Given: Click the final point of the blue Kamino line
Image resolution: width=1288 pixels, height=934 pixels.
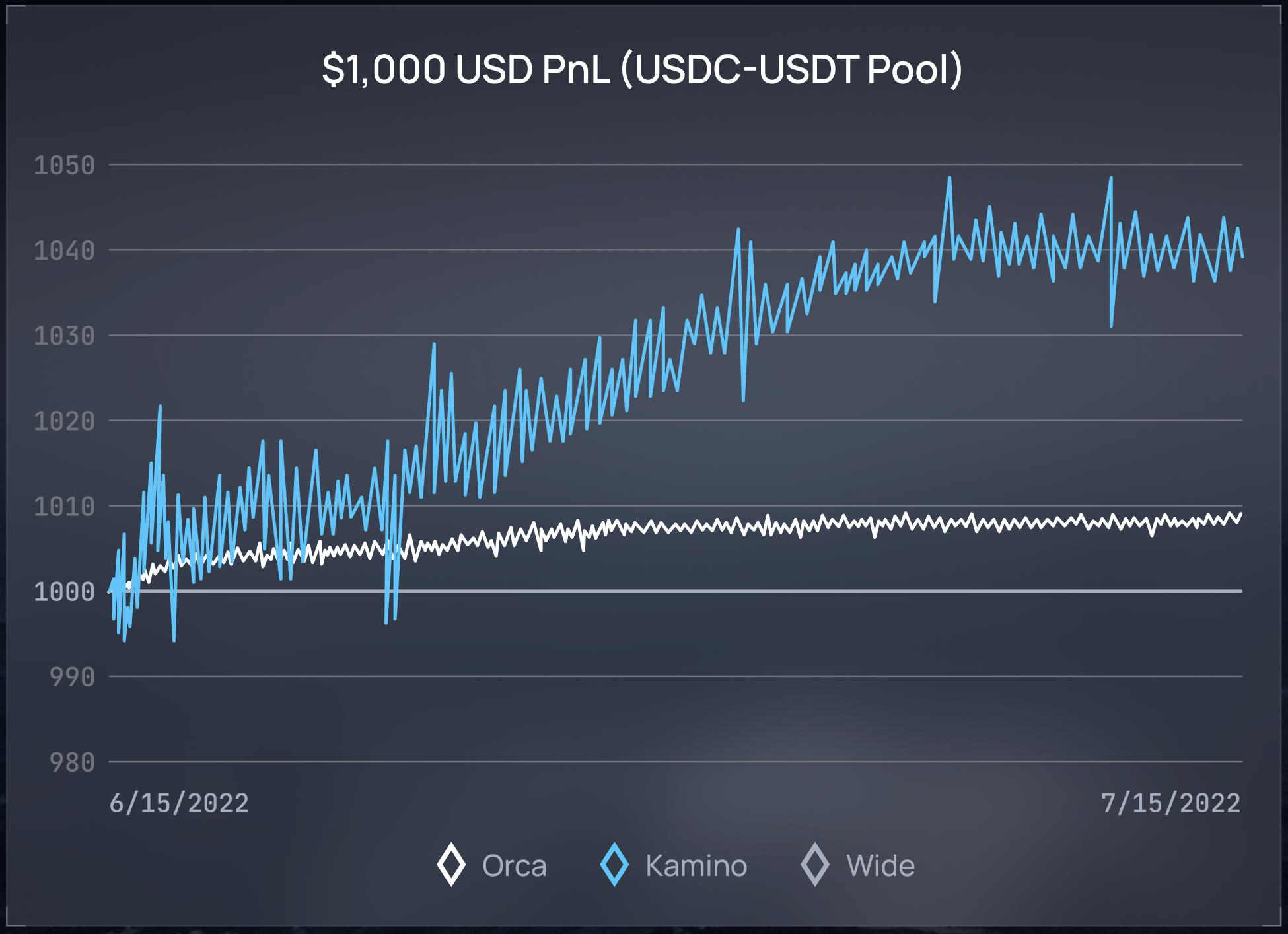Looking at the screenshot, I should click(x=1242, y=256).
